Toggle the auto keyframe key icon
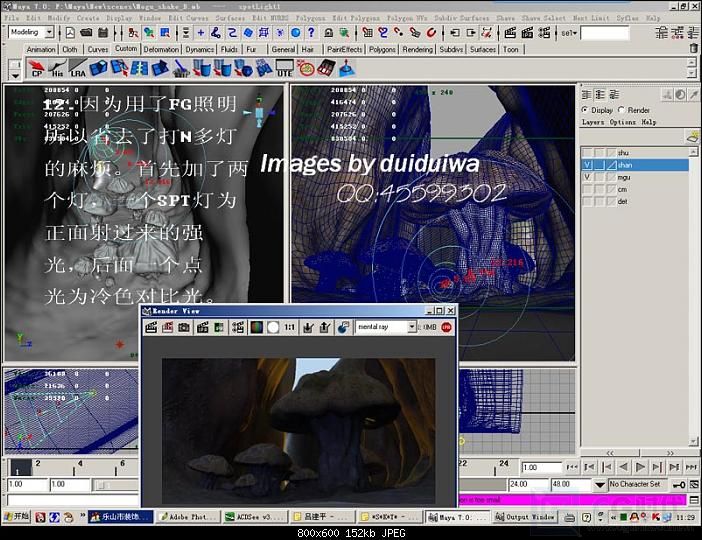This screenshot has height=540, width=702. coord(679,485)
